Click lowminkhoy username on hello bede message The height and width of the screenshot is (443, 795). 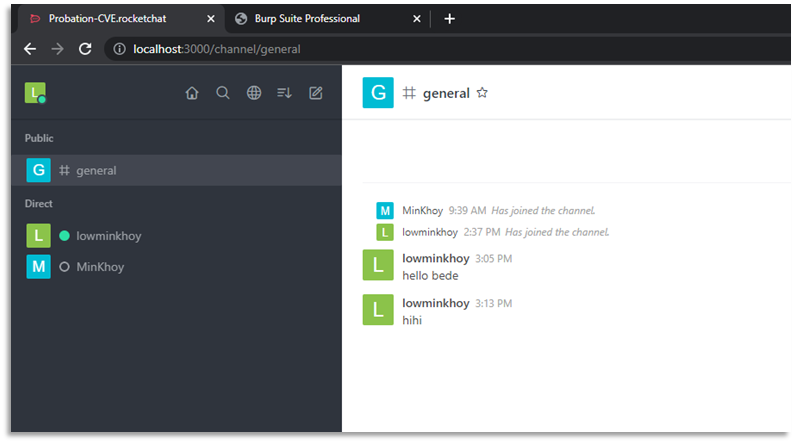point(436,259)
